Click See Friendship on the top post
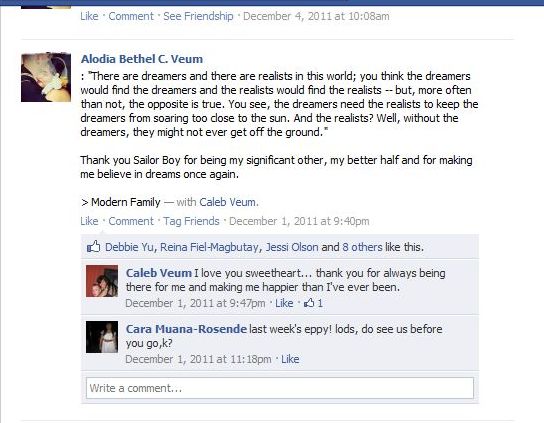Viewport: 544px width, 423px height. tap(198, 16)
